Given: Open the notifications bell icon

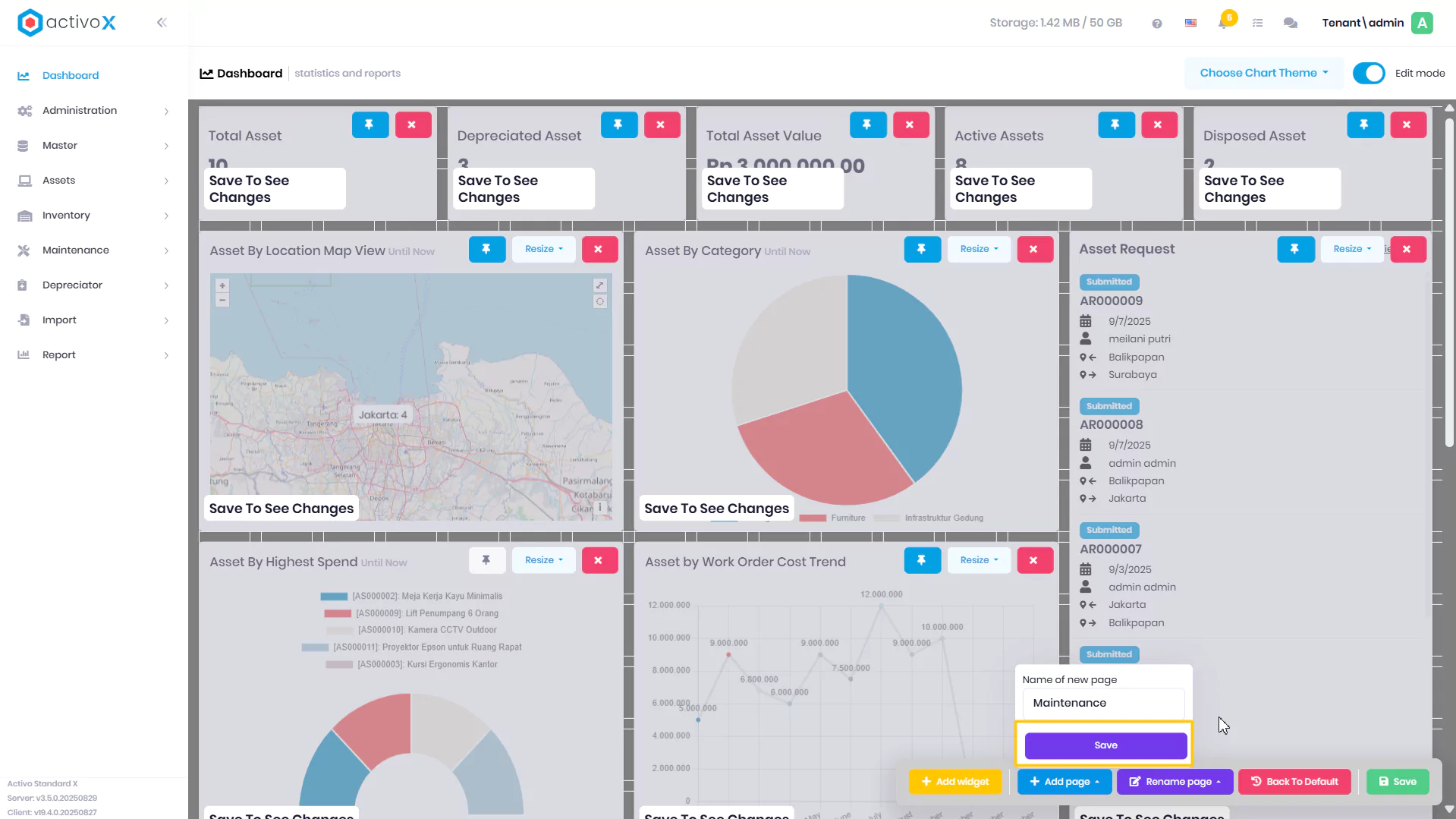Looking at the screenshot, I should click(1223, 23).
